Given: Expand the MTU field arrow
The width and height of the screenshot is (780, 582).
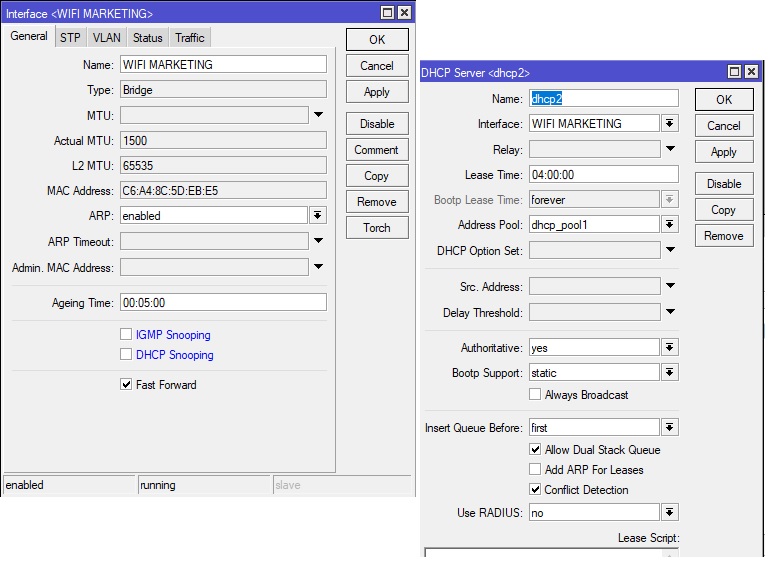Looking at the screenshot, I should 318,115.
